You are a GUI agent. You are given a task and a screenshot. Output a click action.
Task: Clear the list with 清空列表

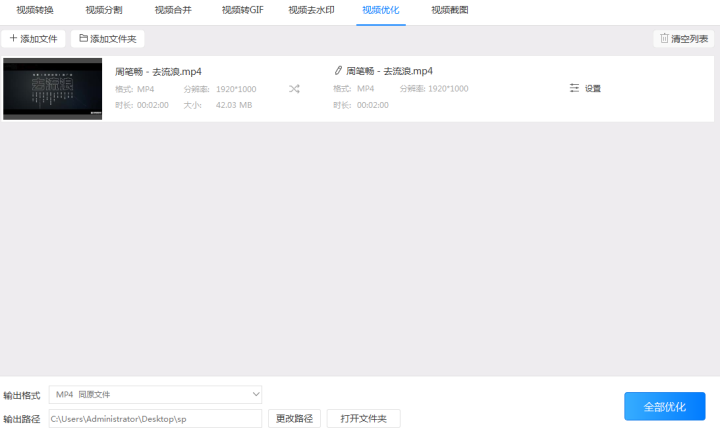coord(684,39)
